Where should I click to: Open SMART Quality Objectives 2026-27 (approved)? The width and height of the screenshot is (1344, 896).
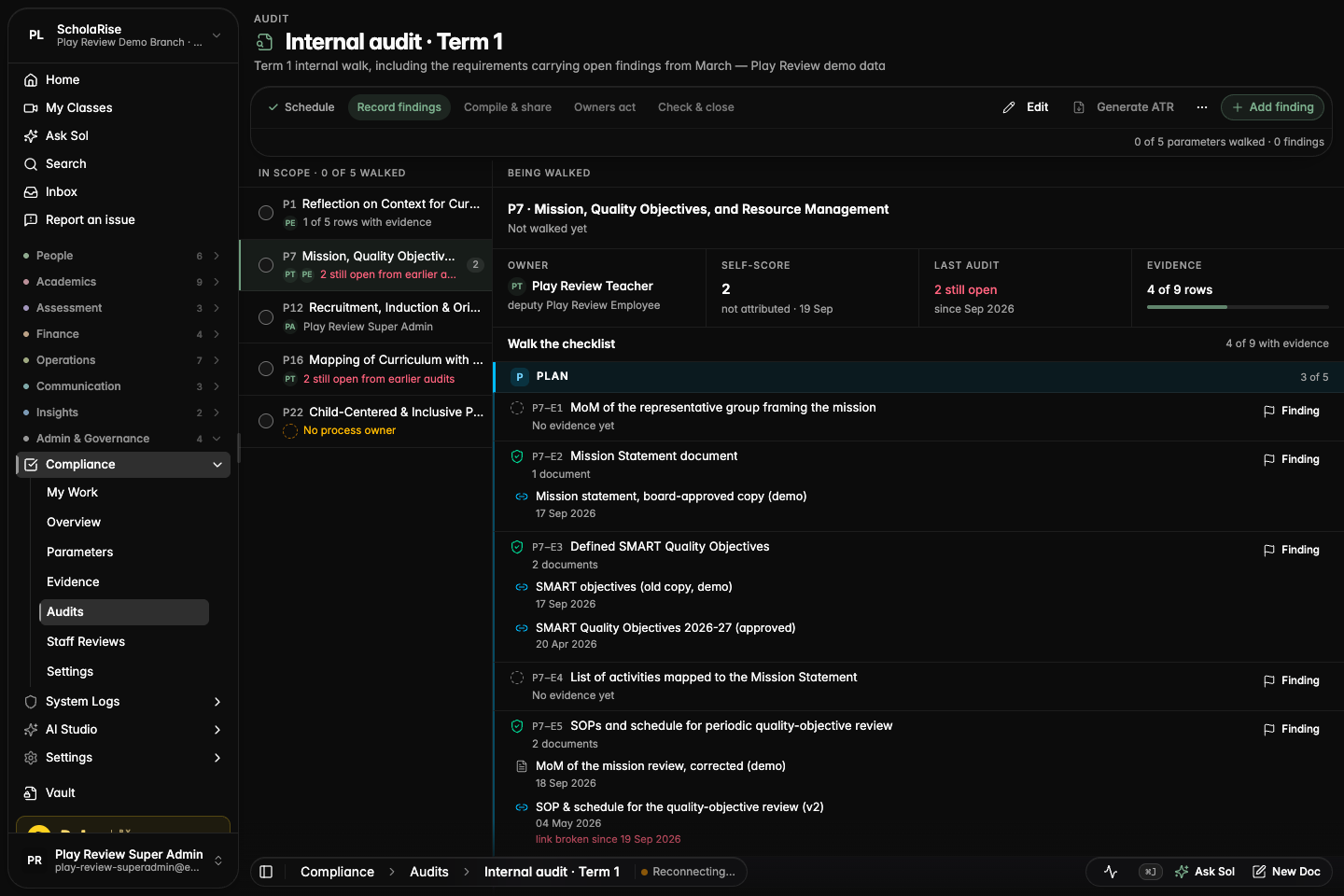(x=665, y=628)
